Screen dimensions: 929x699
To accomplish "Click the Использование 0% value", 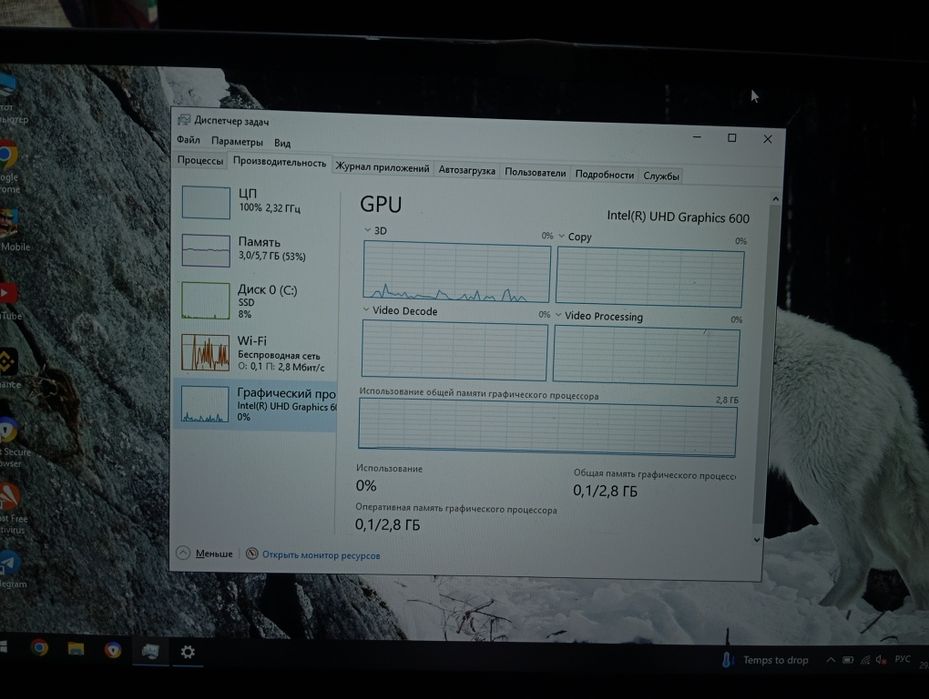I will [x=366, y=486].
